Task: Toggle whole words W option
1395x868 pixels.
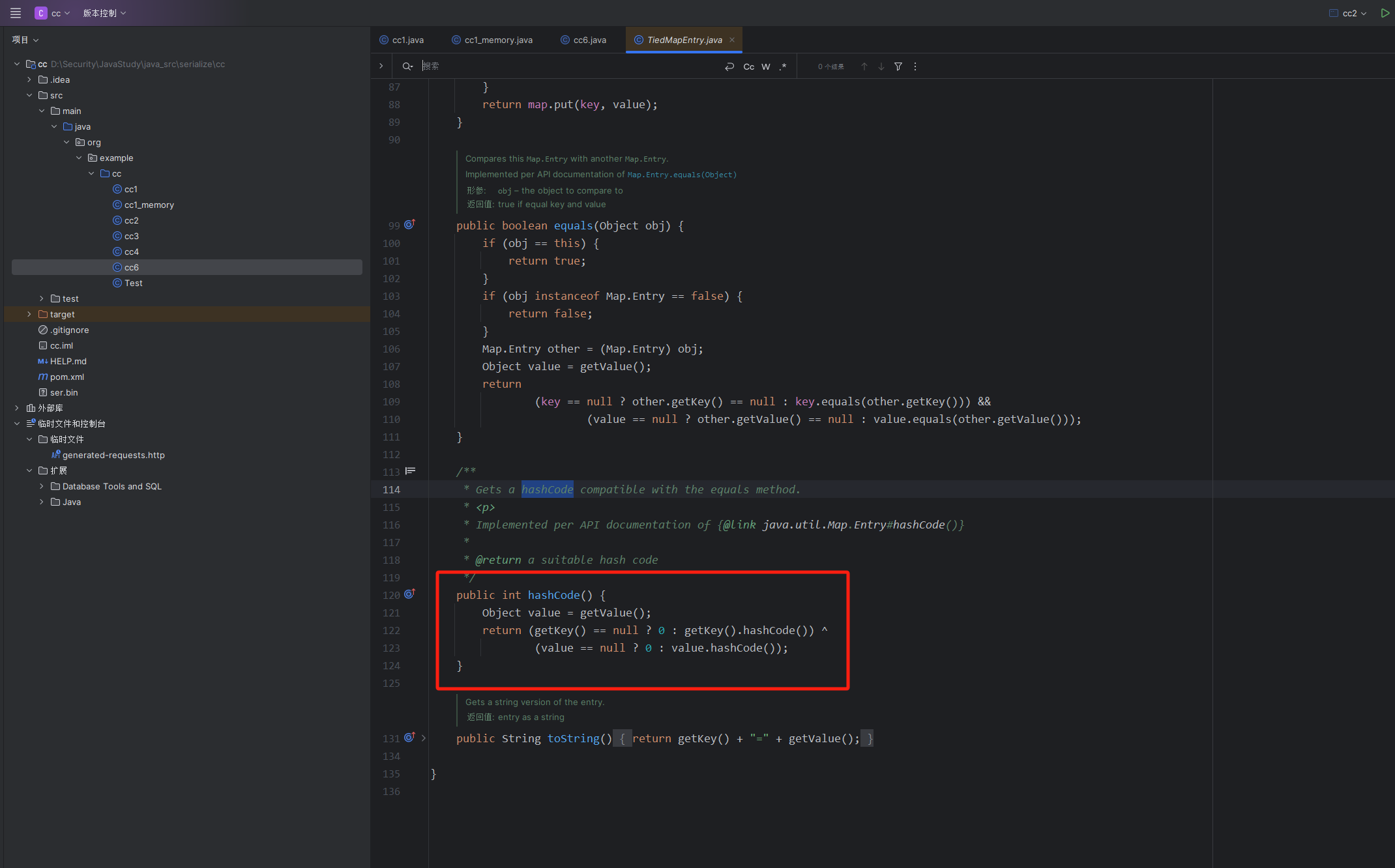Action: click(766, 66)
